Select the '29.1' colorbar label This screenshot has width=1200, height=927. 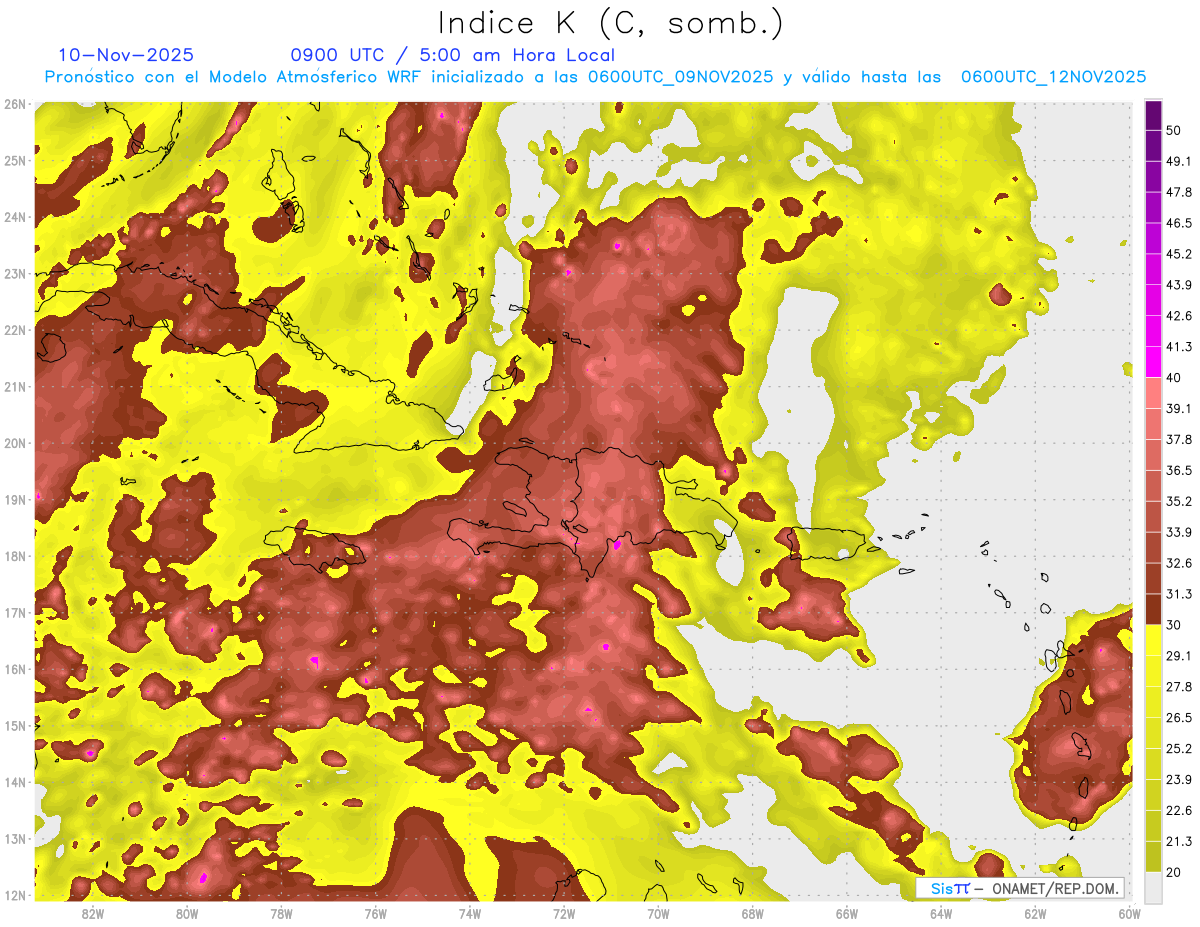(1179, 655)
